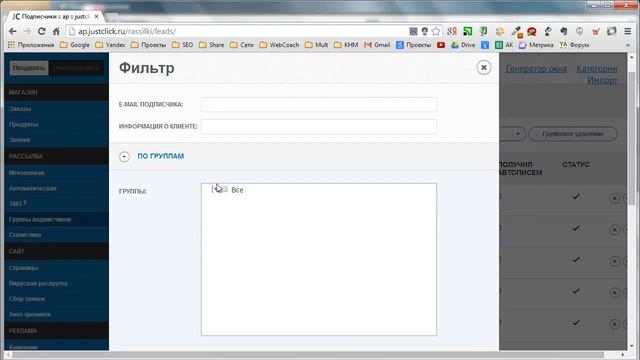Open the YouTube bookmark icon
This screenshot has width=640, height=360.
point(441,45)
